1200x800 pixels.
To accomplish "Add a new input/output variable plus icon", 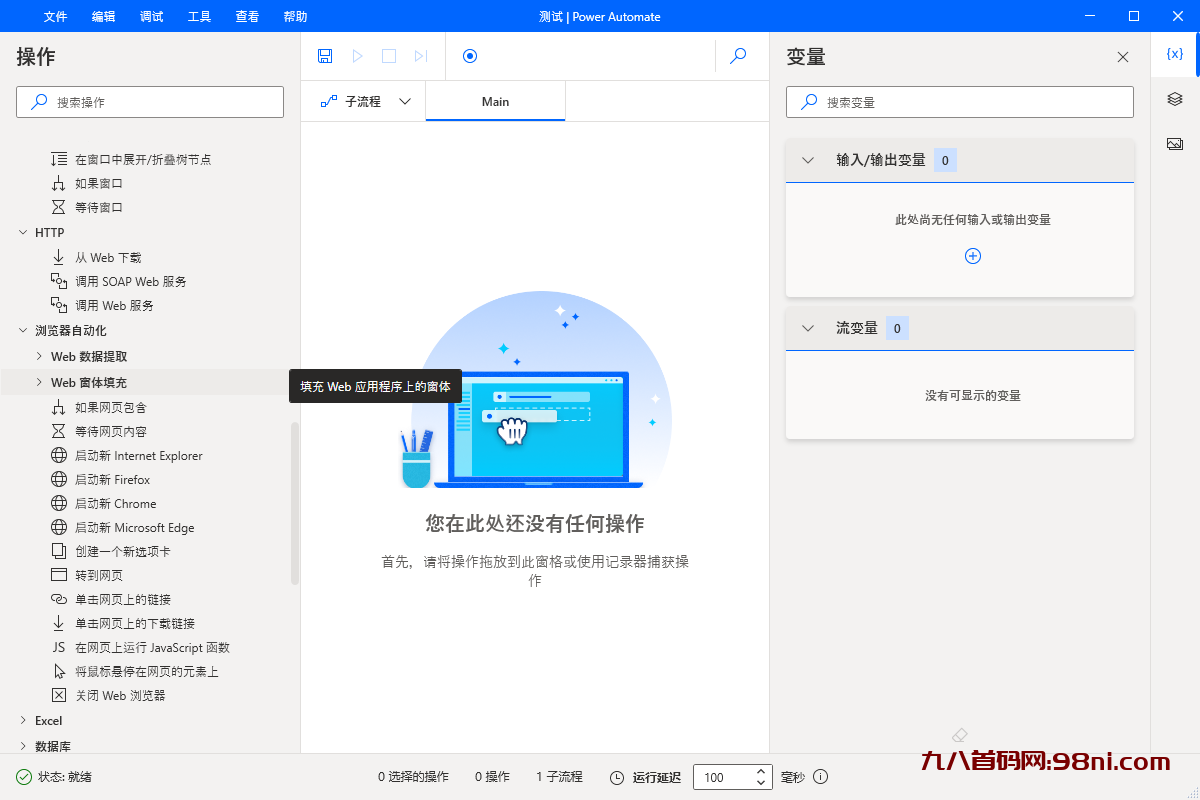I will (x=972, y=256).
